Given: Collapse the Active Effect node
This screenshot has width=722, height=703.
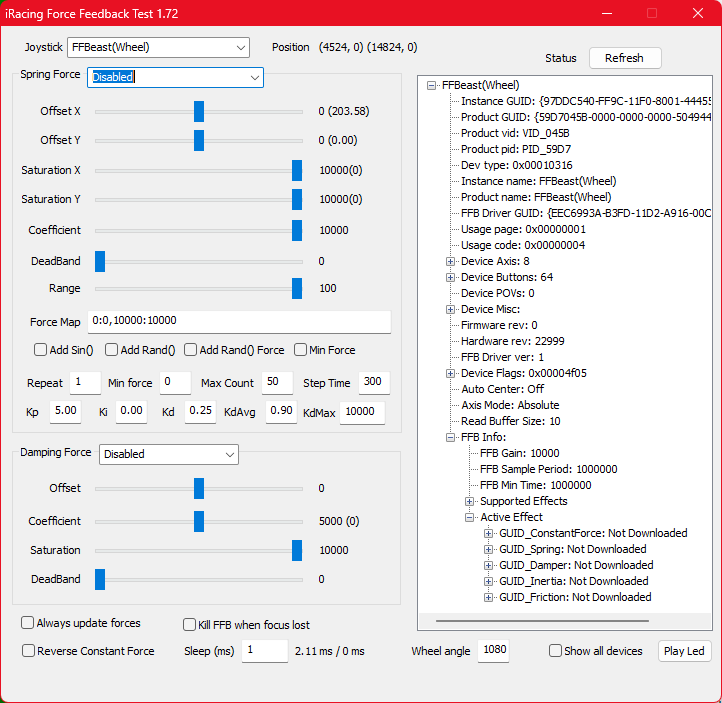Looking at the screenshot, I should pyautogui.click(x=469, y=517).
